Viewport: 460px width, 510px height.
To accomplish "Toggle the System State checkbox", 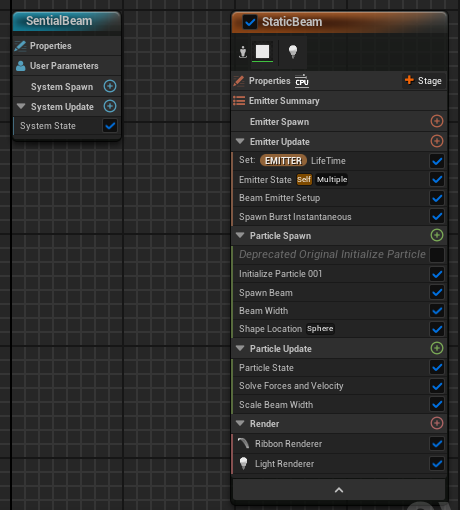I will pos(110,126).
